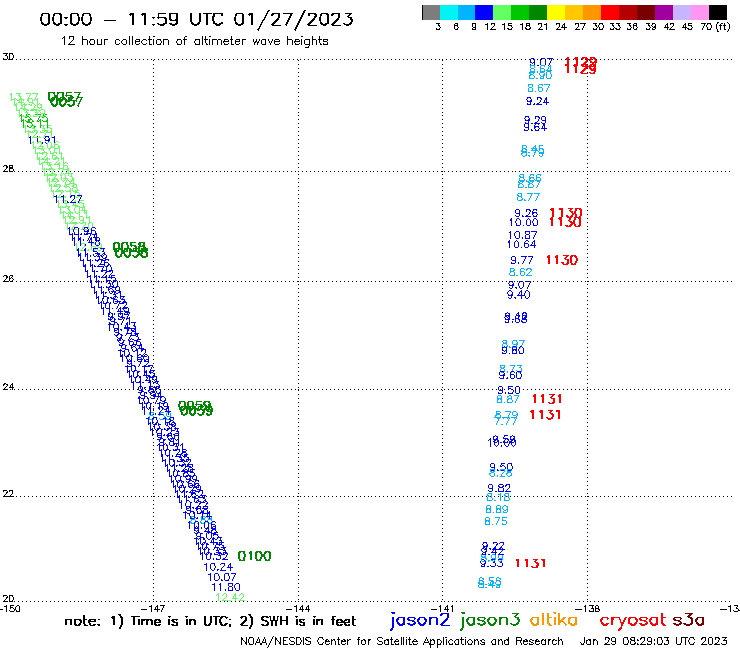
Task: Click the 9.33 wave height value
Action: point(492,564)
